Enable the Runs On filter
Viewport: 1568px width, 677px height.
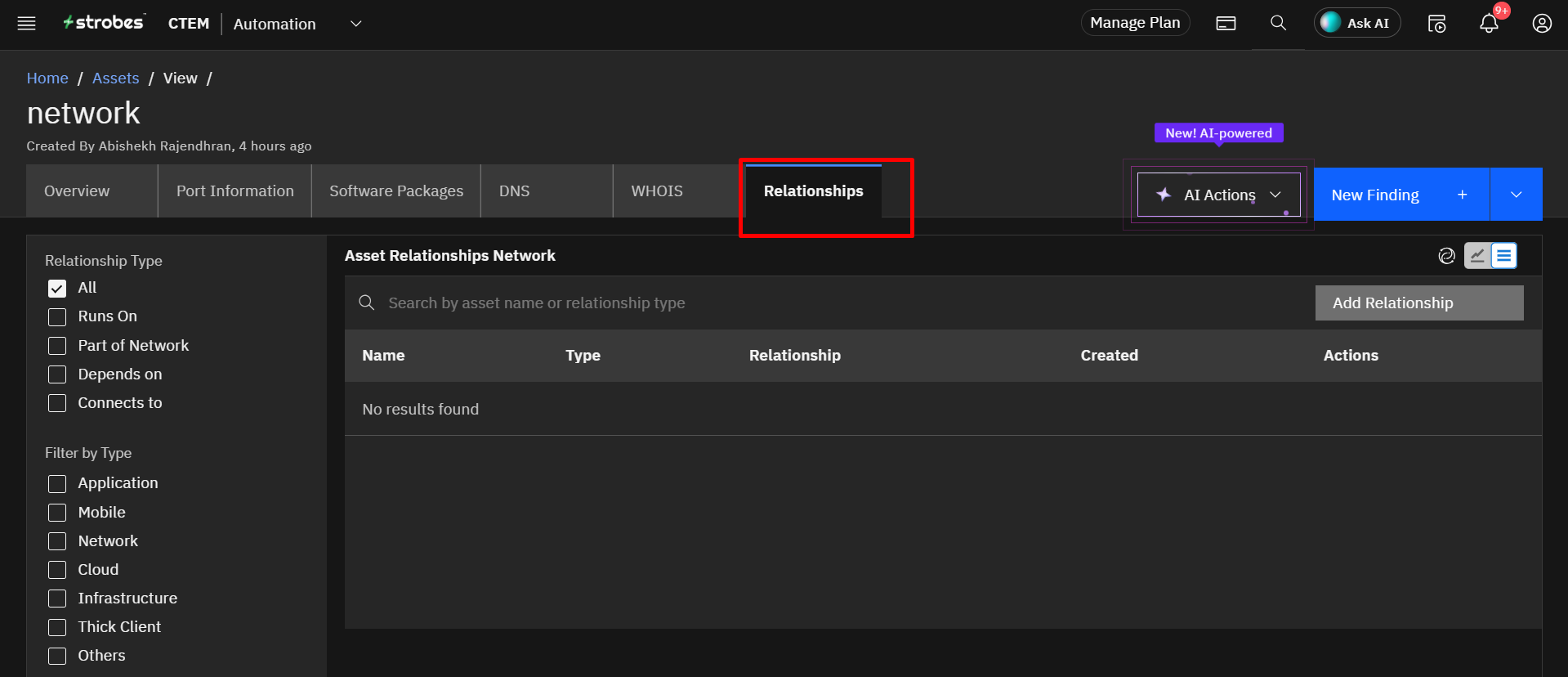tap(57, 317)
